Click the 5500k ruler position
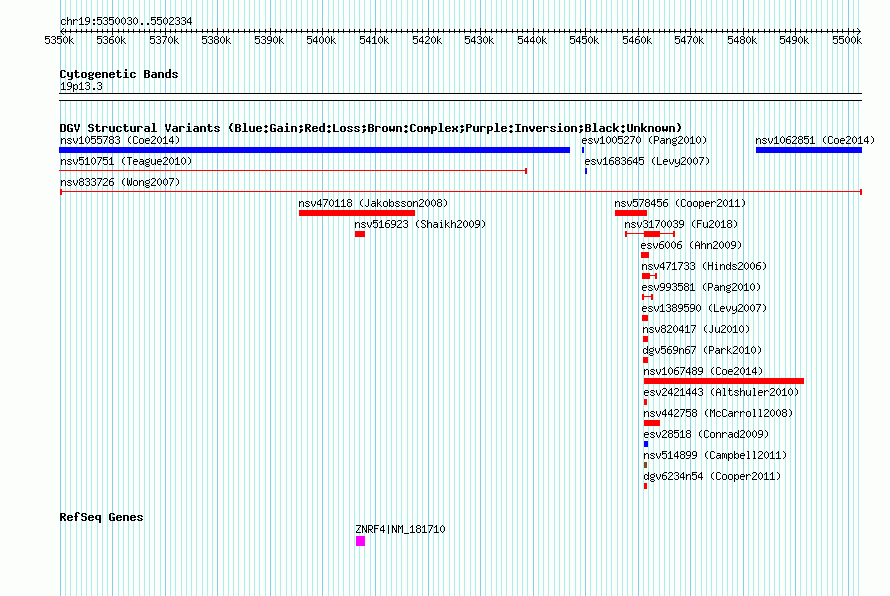 tap(847, 40)
